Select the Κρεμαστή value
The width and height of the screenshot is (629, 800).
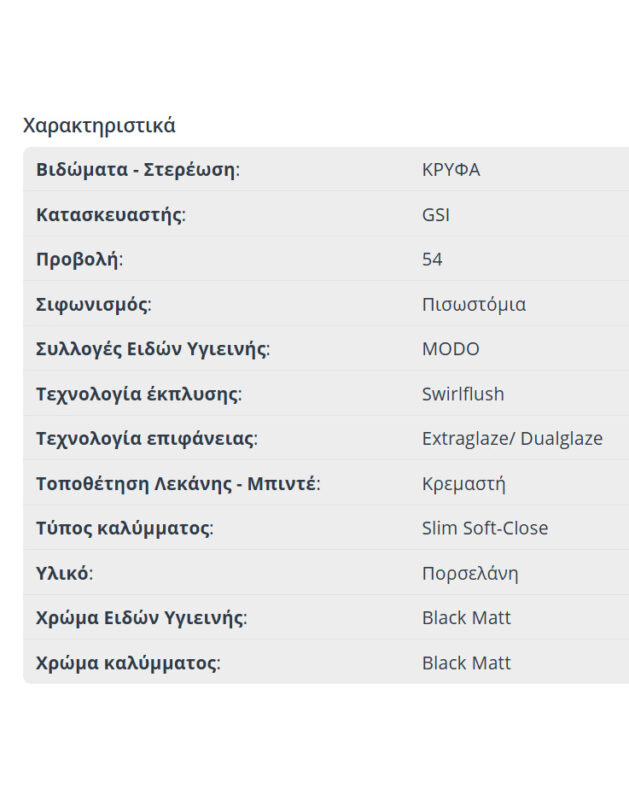(464, 484)
